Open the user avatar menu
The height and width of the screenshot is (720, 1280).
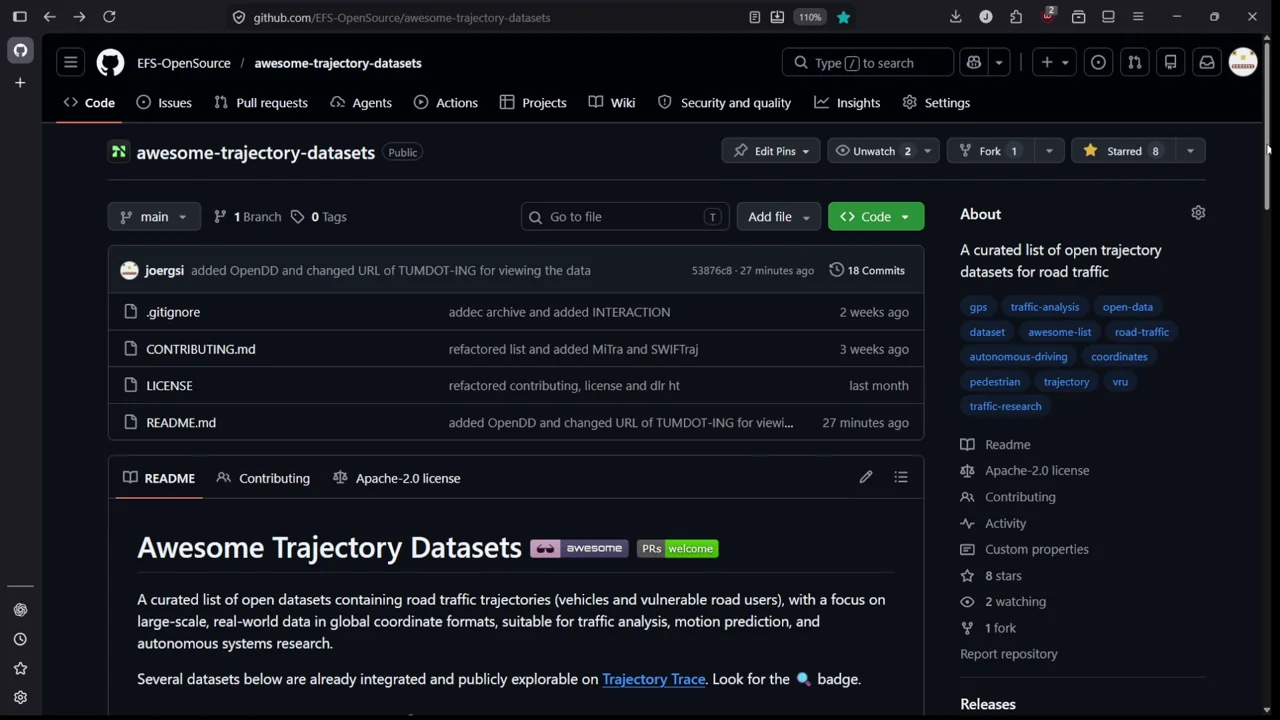point(1243,63)
